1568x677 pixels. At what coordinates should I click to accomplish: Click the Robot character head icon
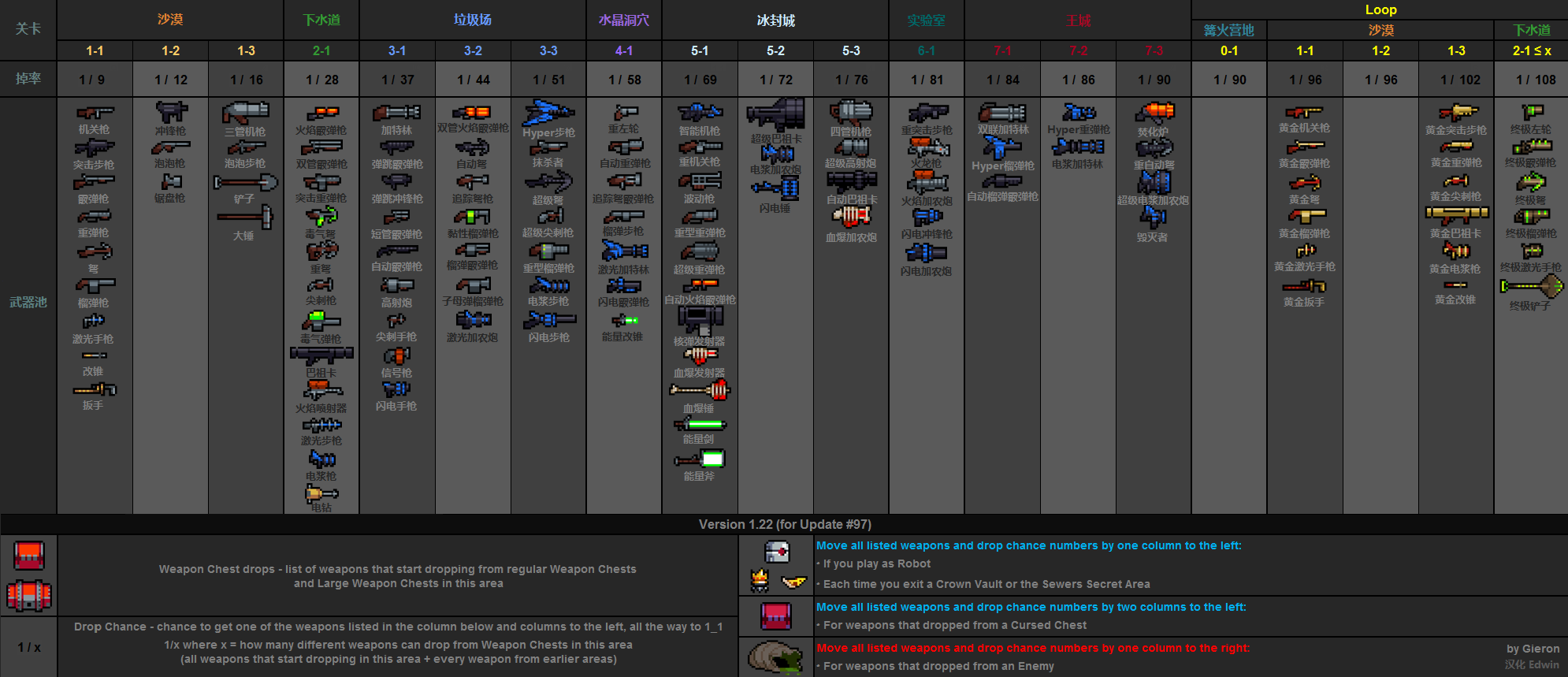pos(777,552)
